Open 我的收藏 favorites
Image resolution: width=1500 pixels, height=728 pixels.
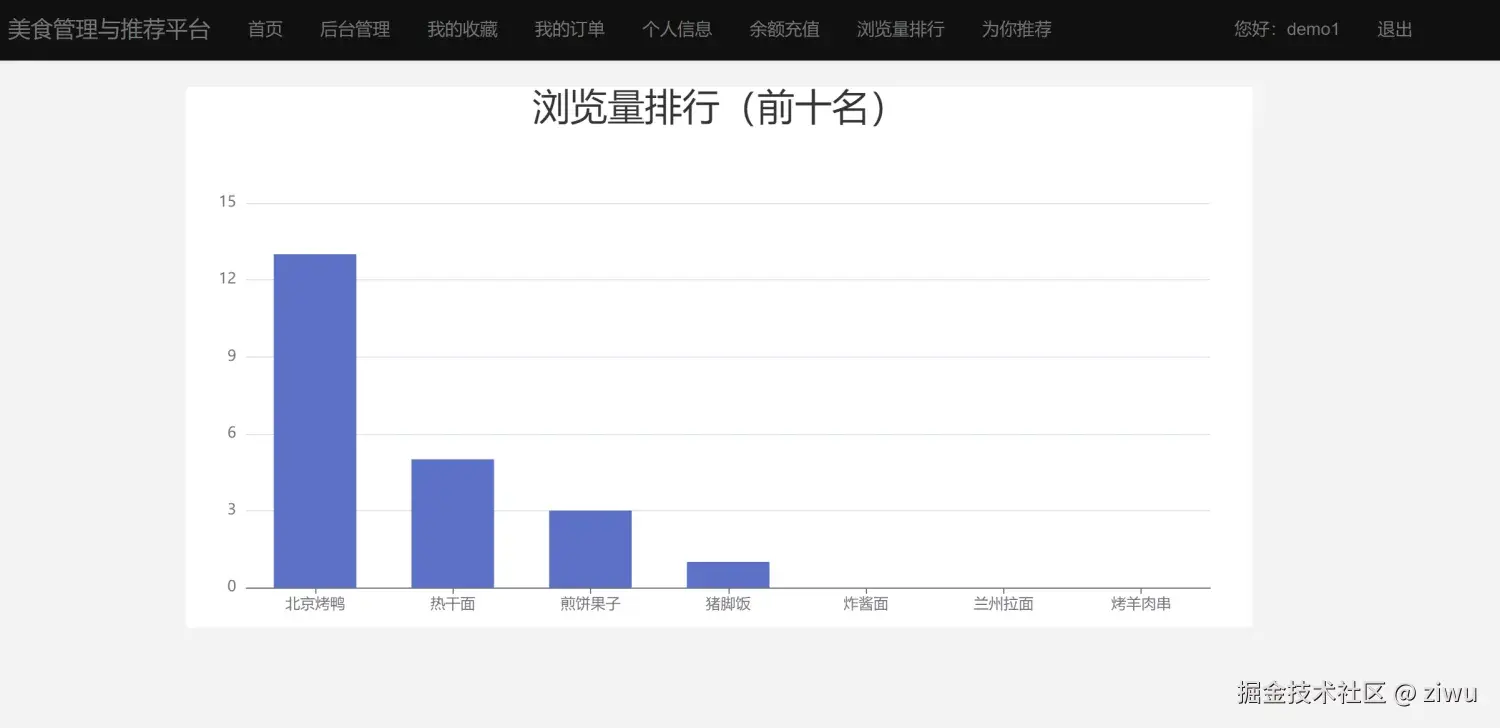(x=462, y=30)
